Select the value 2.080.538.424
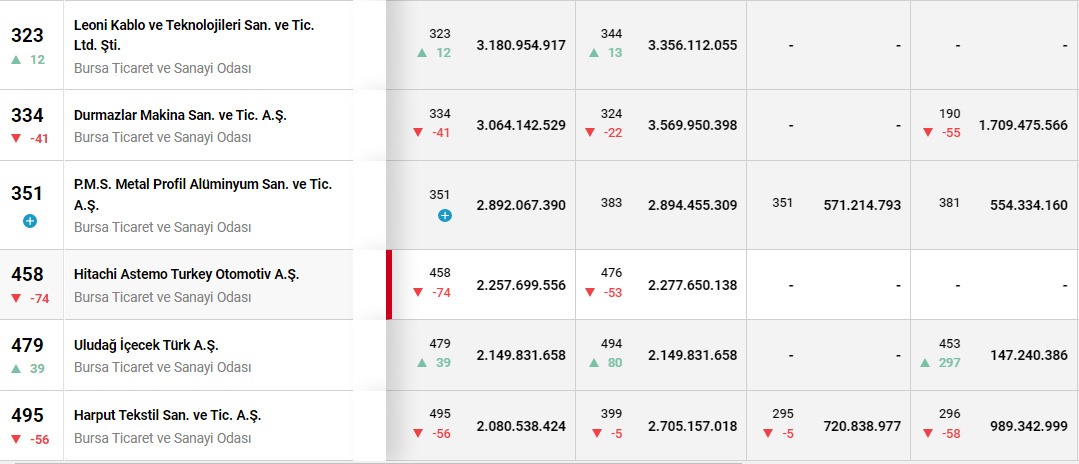The width and height of the screenshot is (1079, 464). [x=521, y=426]
